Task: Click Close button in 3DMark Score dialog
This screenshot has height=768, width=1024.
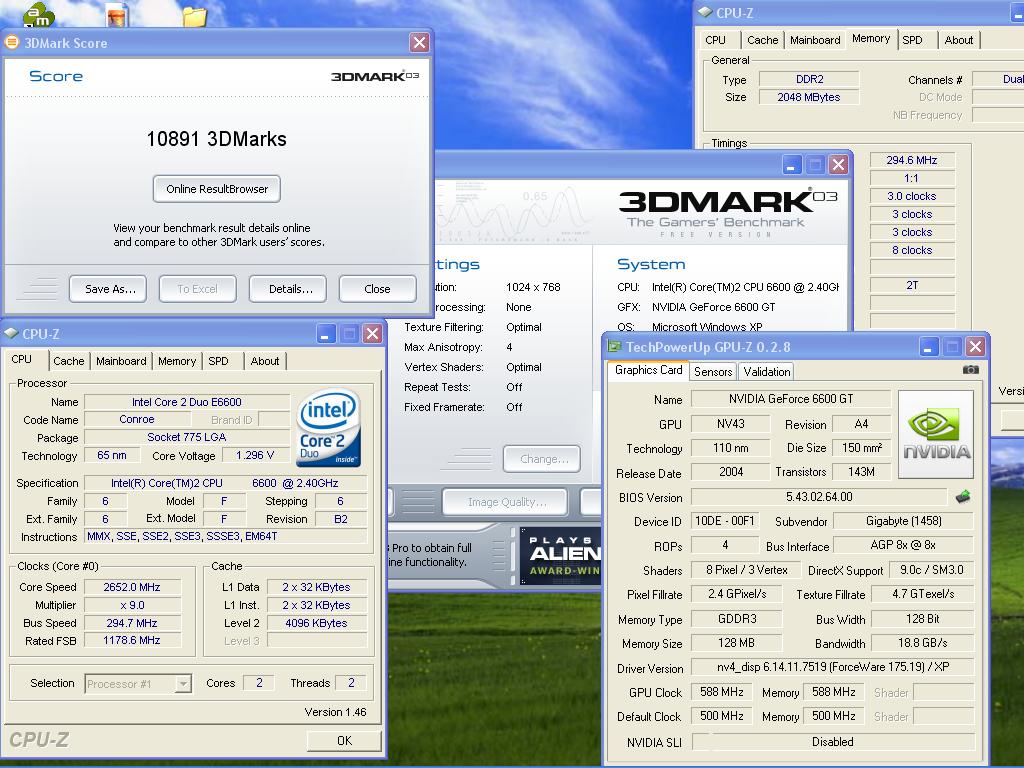Action: click(377, 289)
